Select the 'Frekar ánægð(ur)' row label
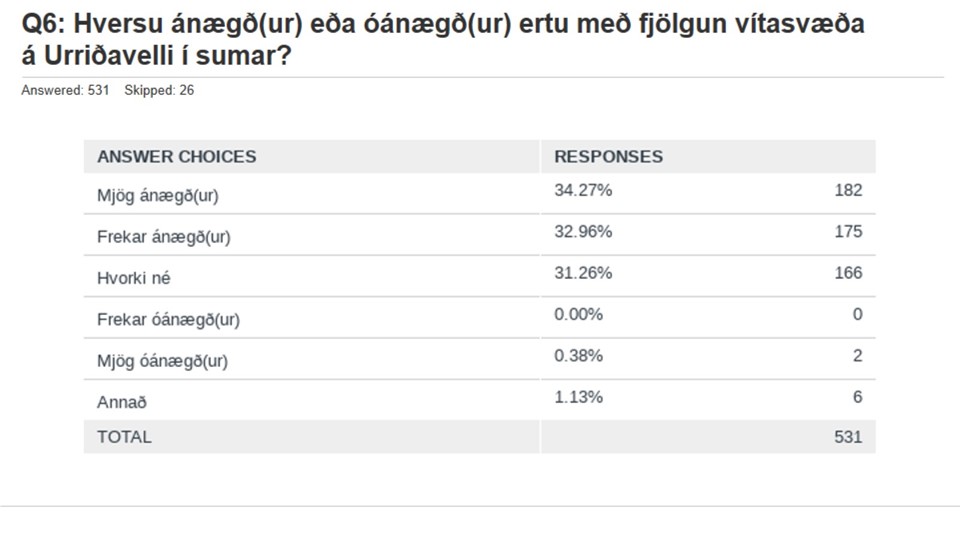Image resolution: width=960 pixels, height=540 pixels. point(164,238)
